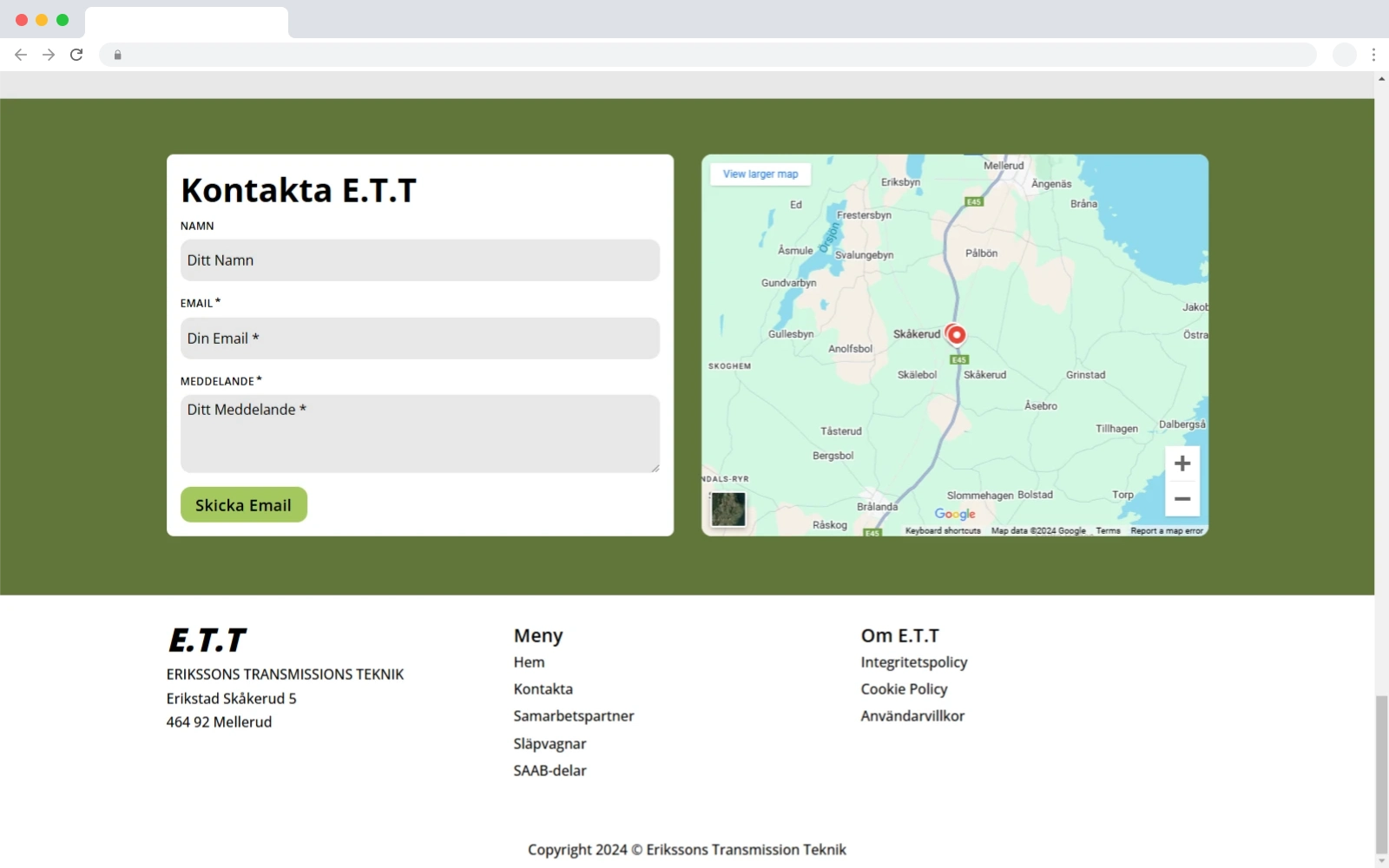
Task: Click the red Skåkerud location pin
Action: 956,334
